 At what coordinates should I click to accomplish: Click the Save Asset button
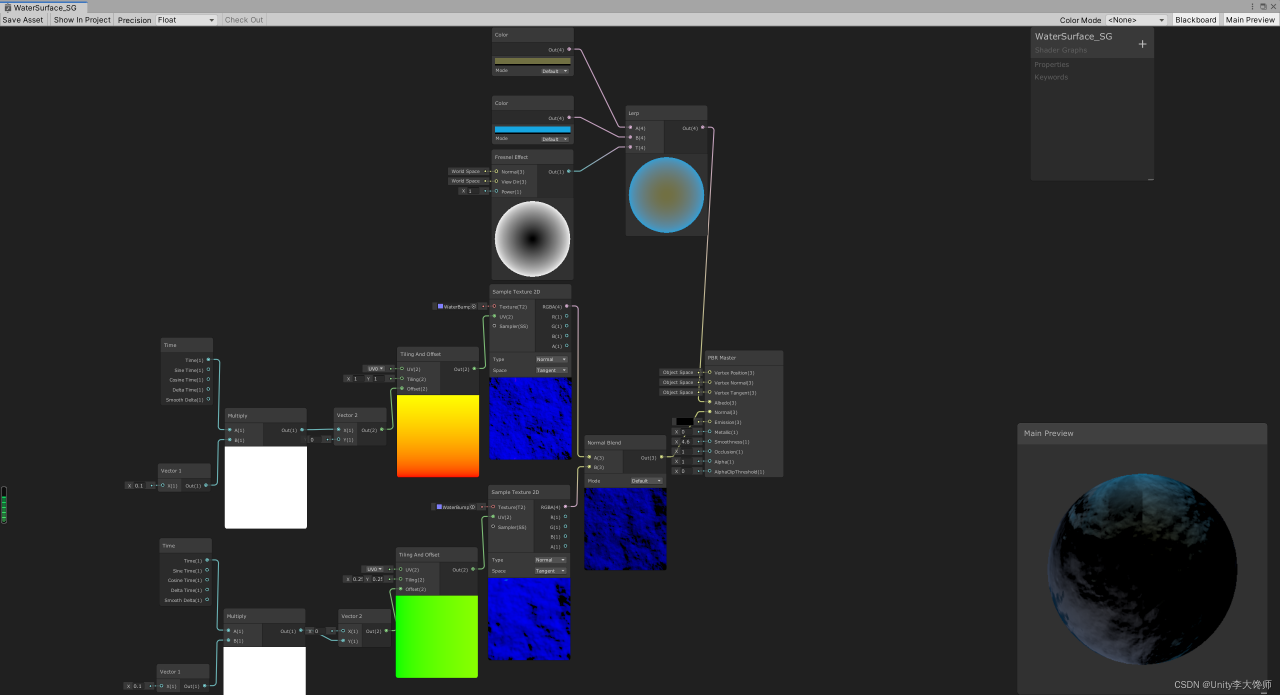(x=23, y=20)
